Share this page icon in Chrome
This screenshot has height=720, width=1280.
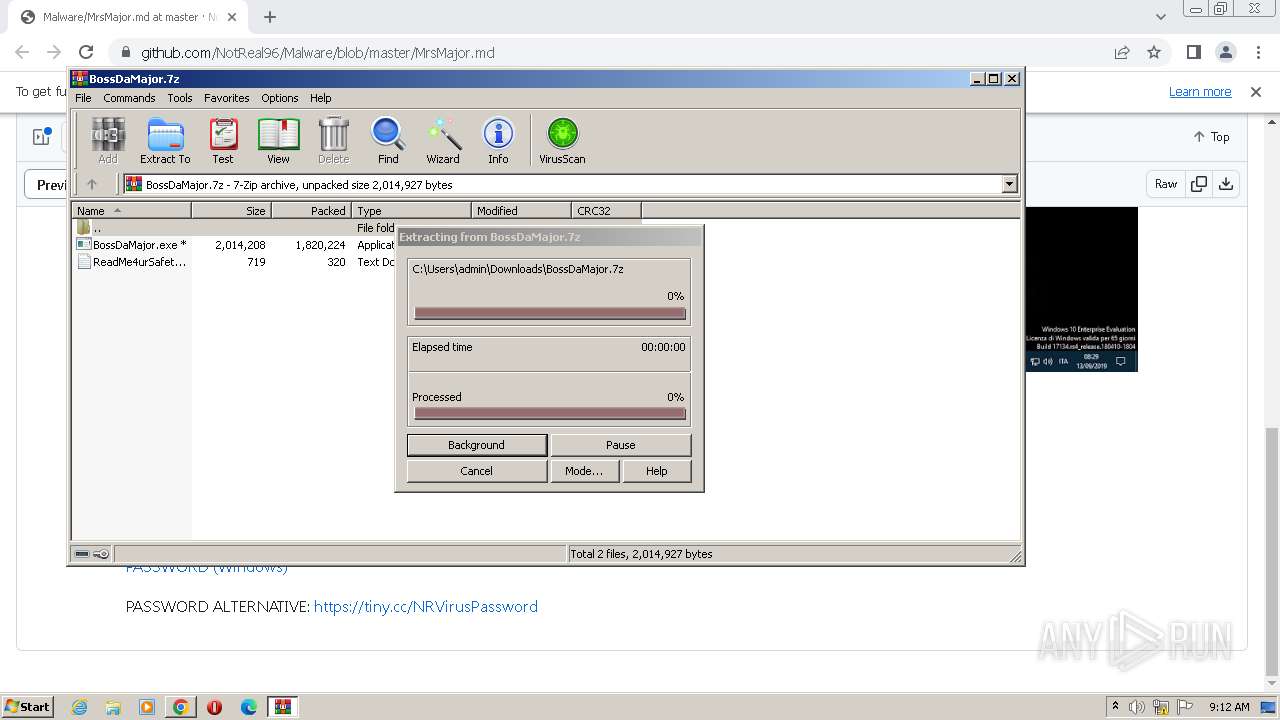coord(1122,52)
